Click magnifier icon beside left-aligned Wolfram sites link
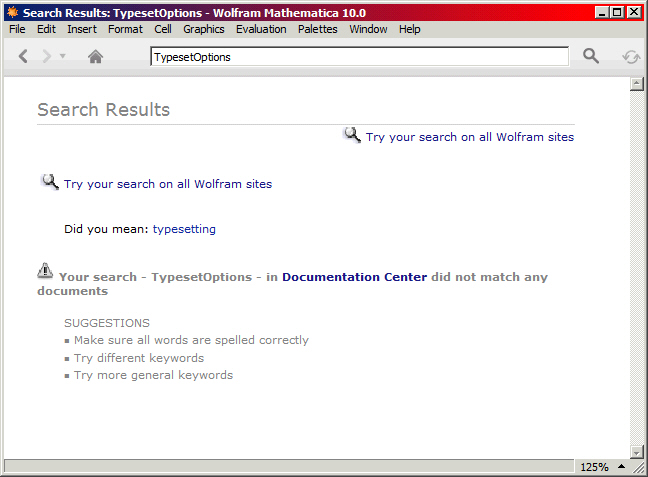The width and height of the screenshot is (648, 477). [x=50, y=182]
